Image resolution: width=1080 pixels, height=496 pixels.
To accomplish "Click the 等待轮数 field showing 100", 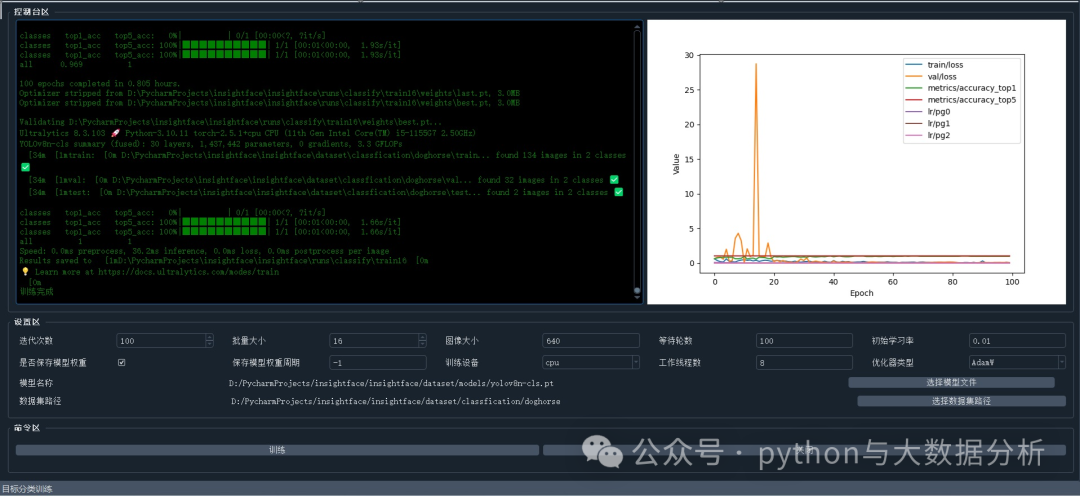I will coord(804,341).
